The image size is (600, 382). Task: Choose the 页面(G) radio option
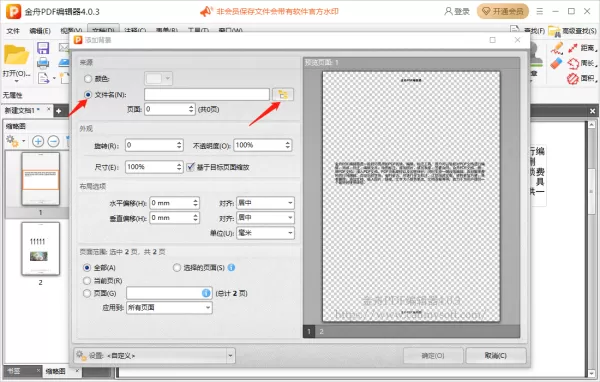pyautogui.click(x=87, y=293)
